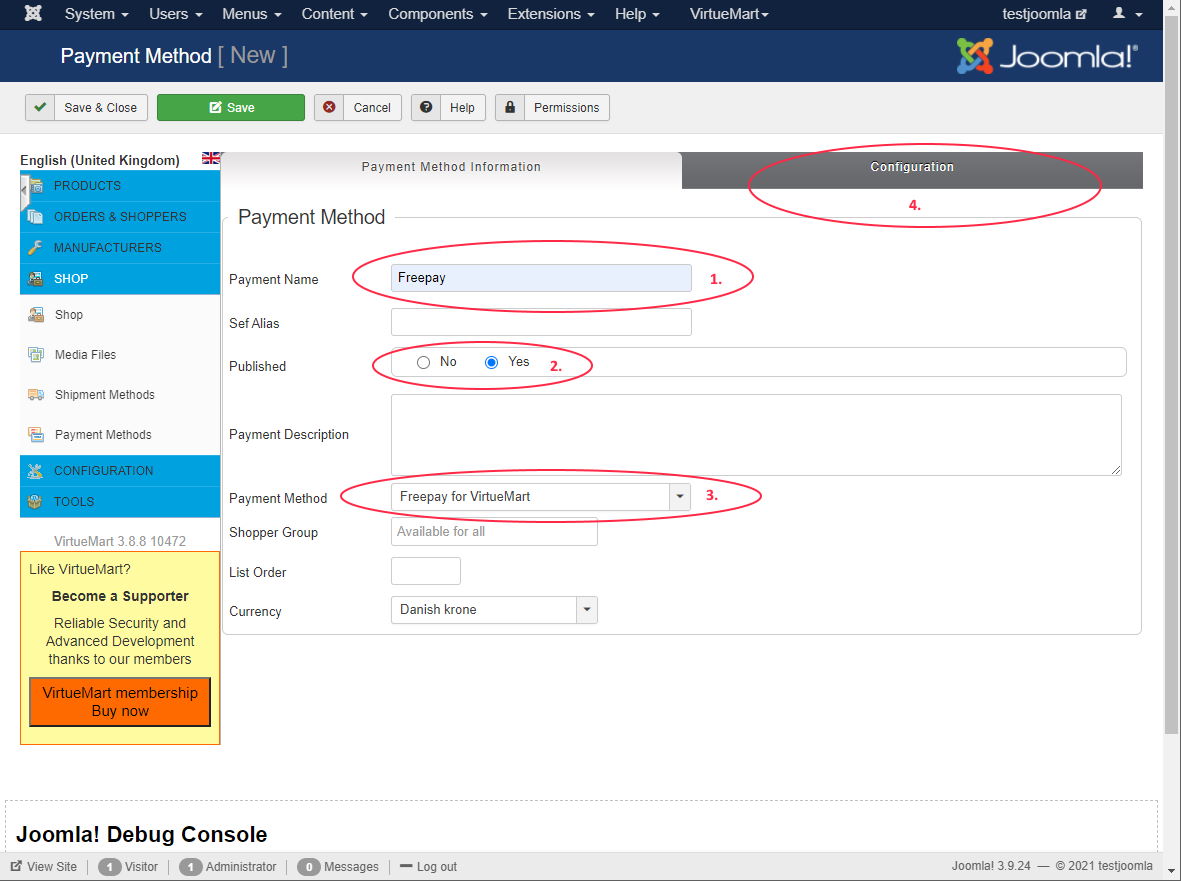Open the Content menu
Screen dimensions: 1181x881
tap(334, 14)
